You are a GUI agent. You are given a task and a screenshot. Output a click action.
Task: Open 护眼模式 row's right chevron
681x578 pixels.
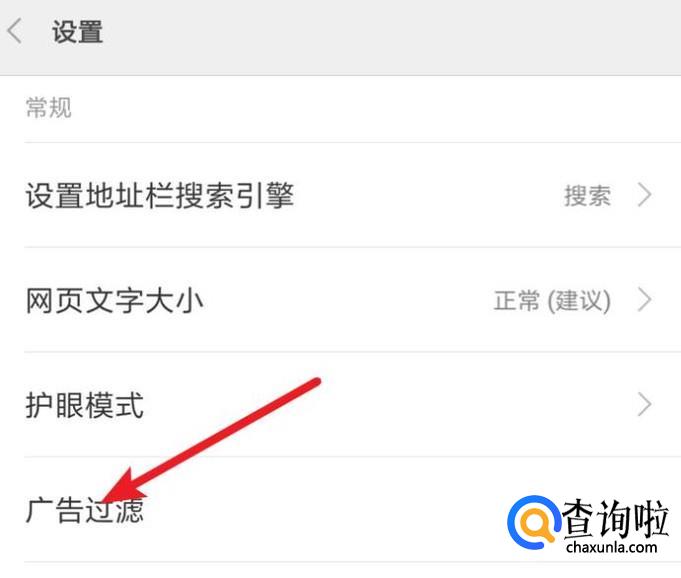pos(645,405)
